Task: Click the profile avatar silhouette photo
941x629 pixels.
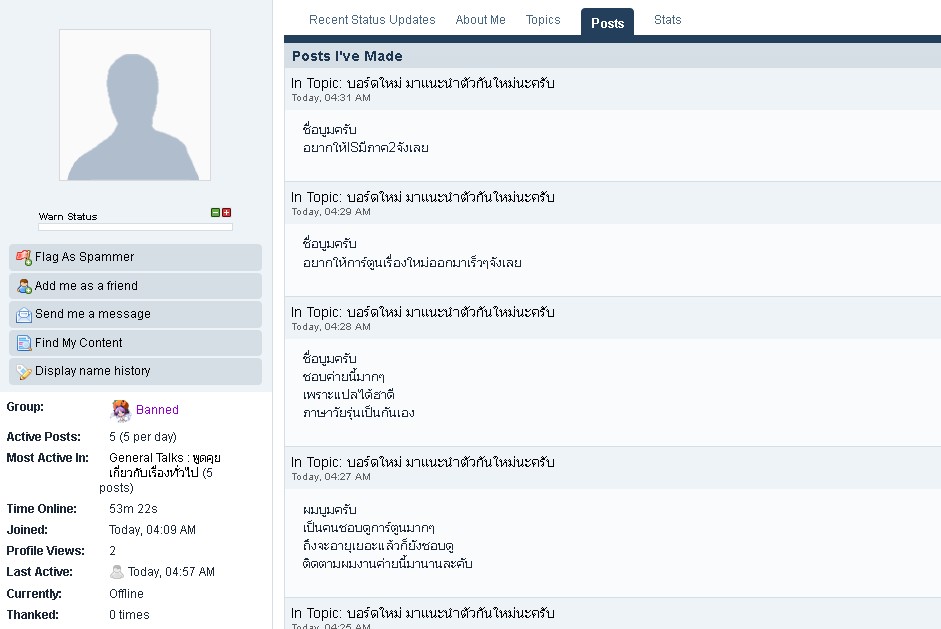Action: click(135, 105)
